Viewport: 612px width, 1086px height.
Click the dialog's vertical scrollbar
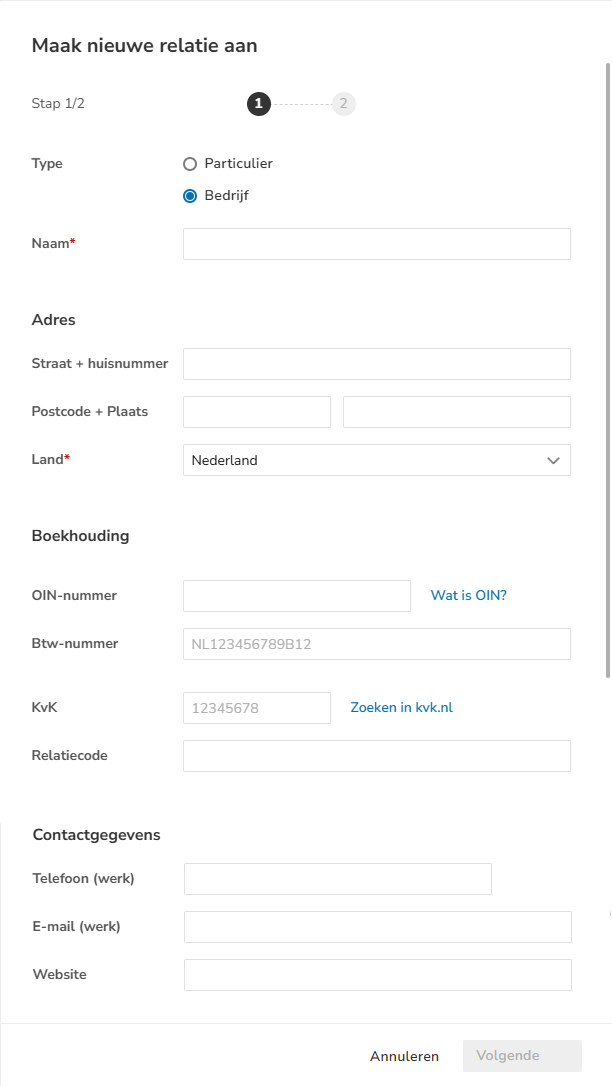(x=608, y=370)
